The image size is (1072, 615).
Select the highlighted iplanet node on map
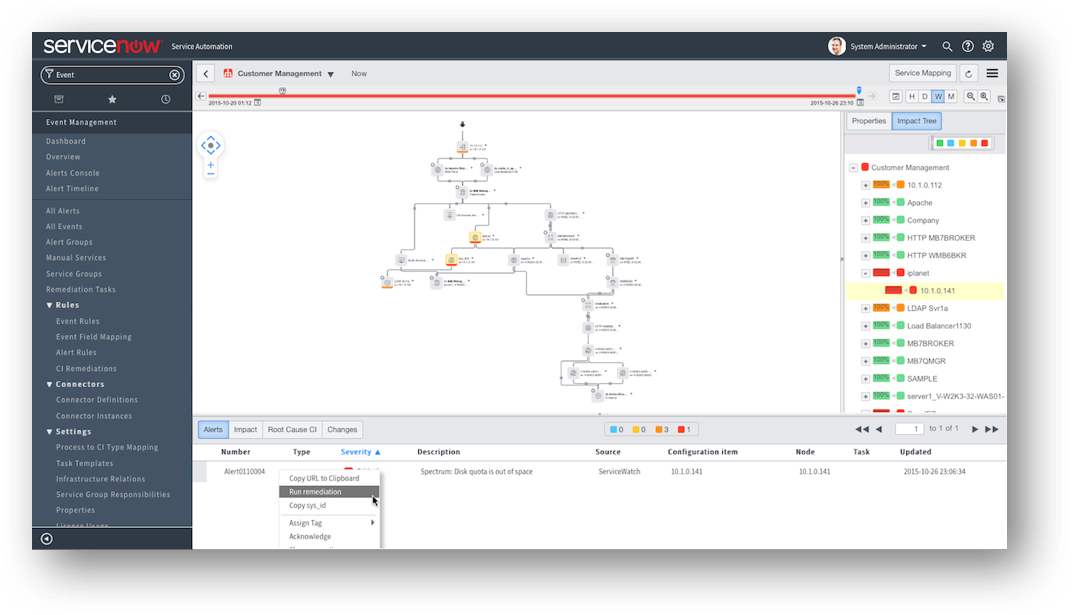[474, 238]
